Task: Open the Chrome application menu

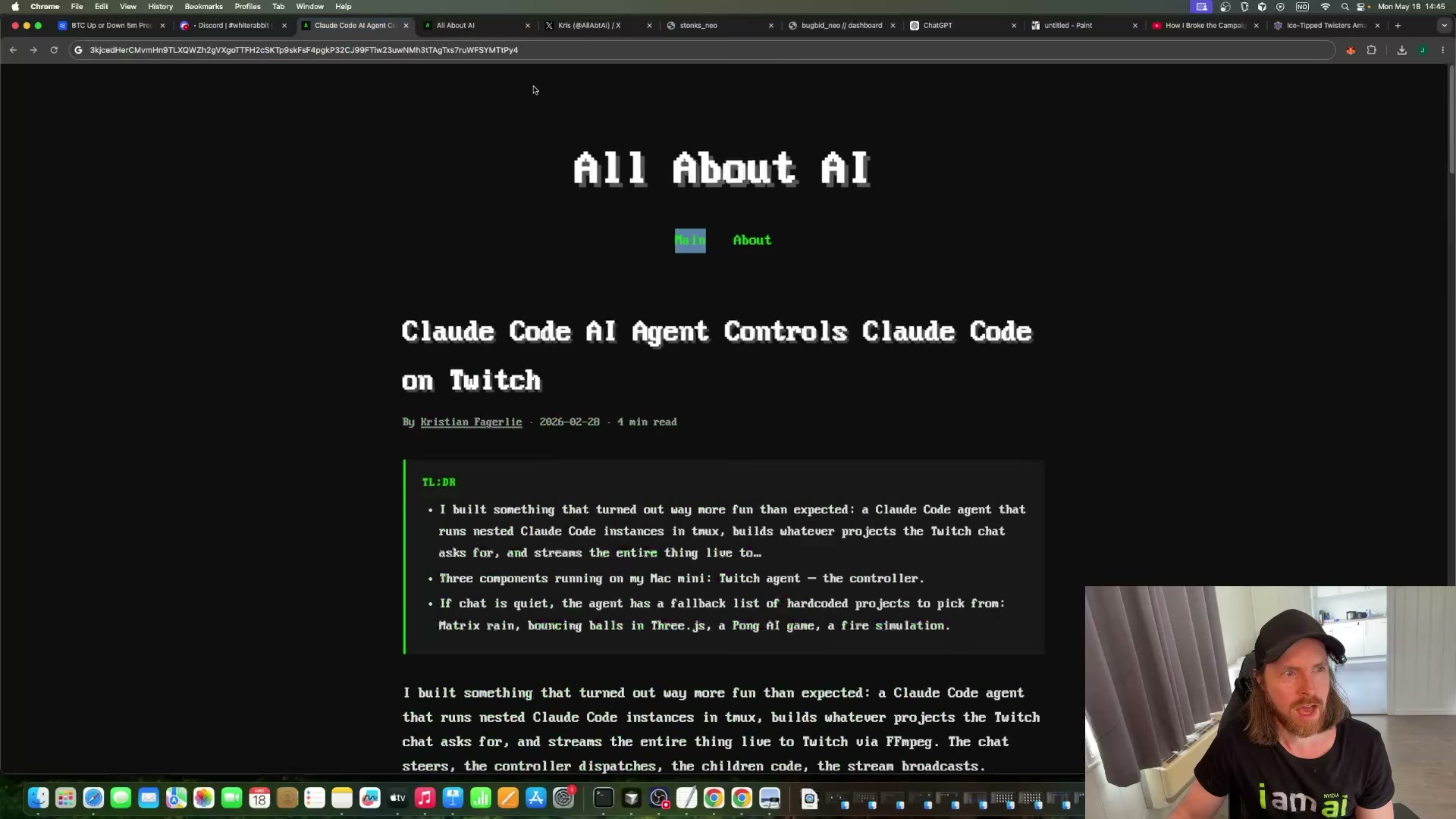Action: click(45, 7)
